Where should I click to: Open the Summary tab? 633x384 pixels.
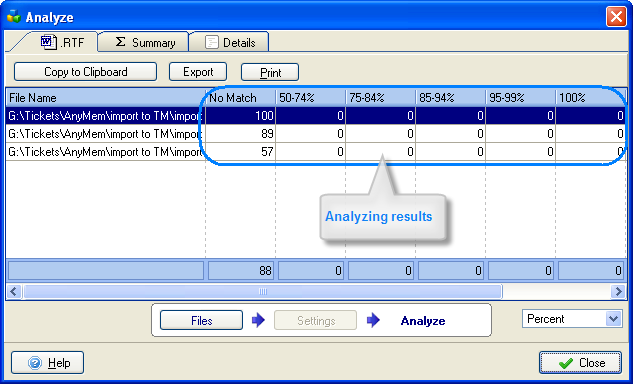[144, 42]
